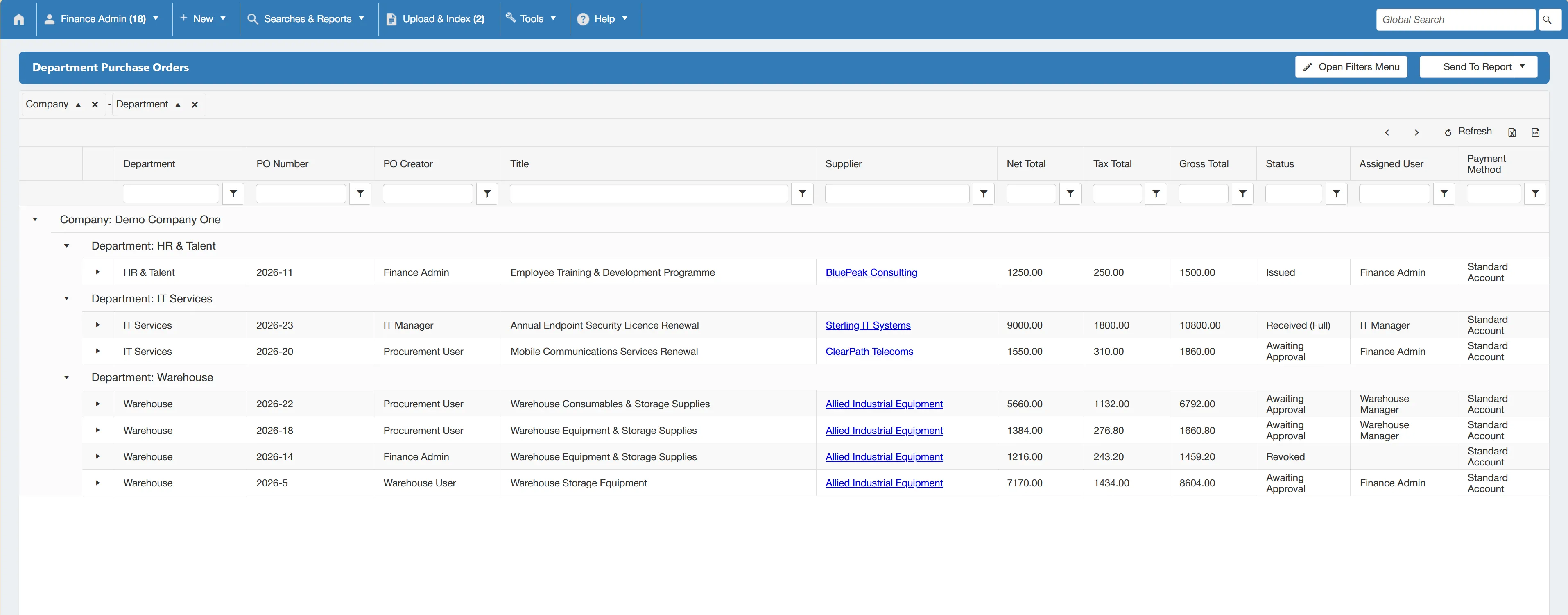
Task: Open Department column filter icon
Action: pyautogui.click(x=233, y=194)
